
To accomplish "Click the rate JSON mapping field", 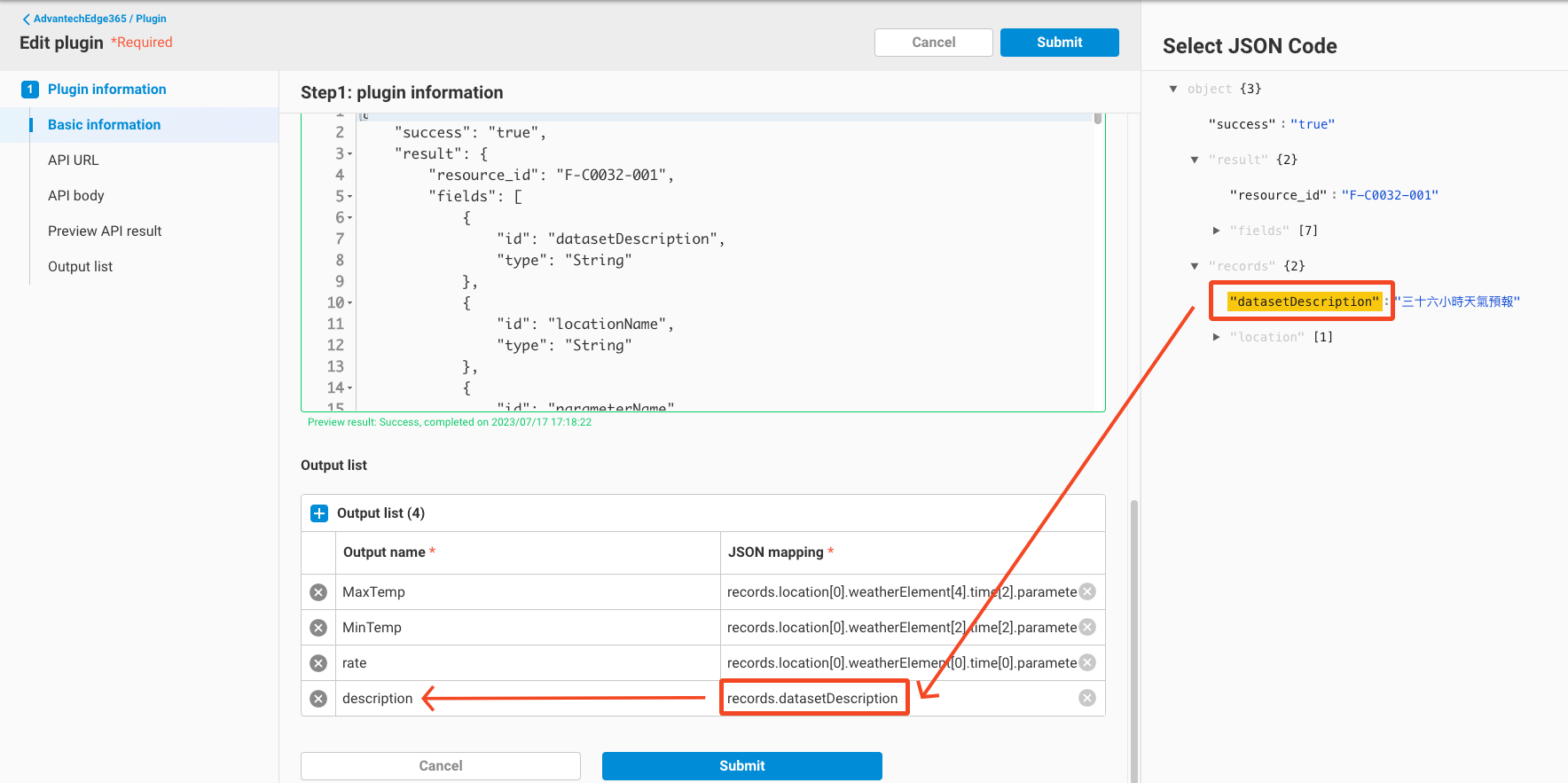I will (900, 663).
